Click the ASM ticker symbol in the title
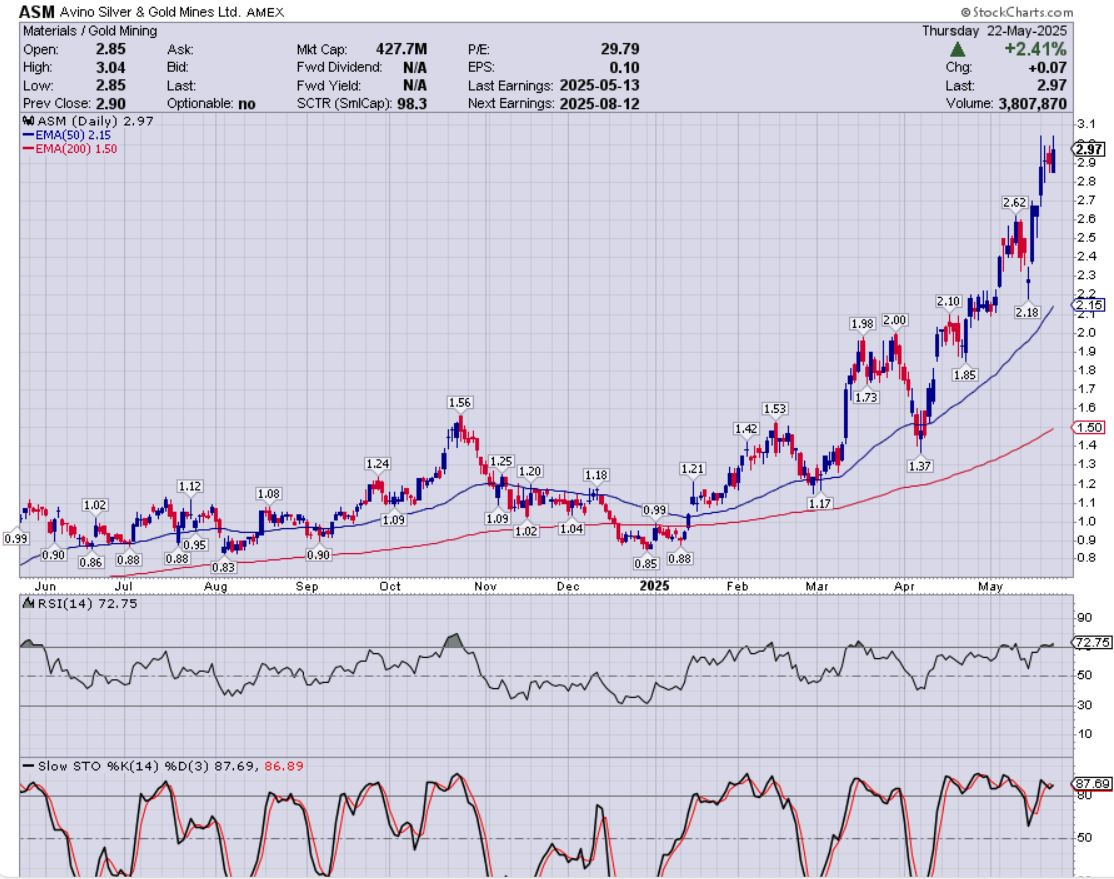The width and height of the screenshot is (1114, 879). click(36, 12)
